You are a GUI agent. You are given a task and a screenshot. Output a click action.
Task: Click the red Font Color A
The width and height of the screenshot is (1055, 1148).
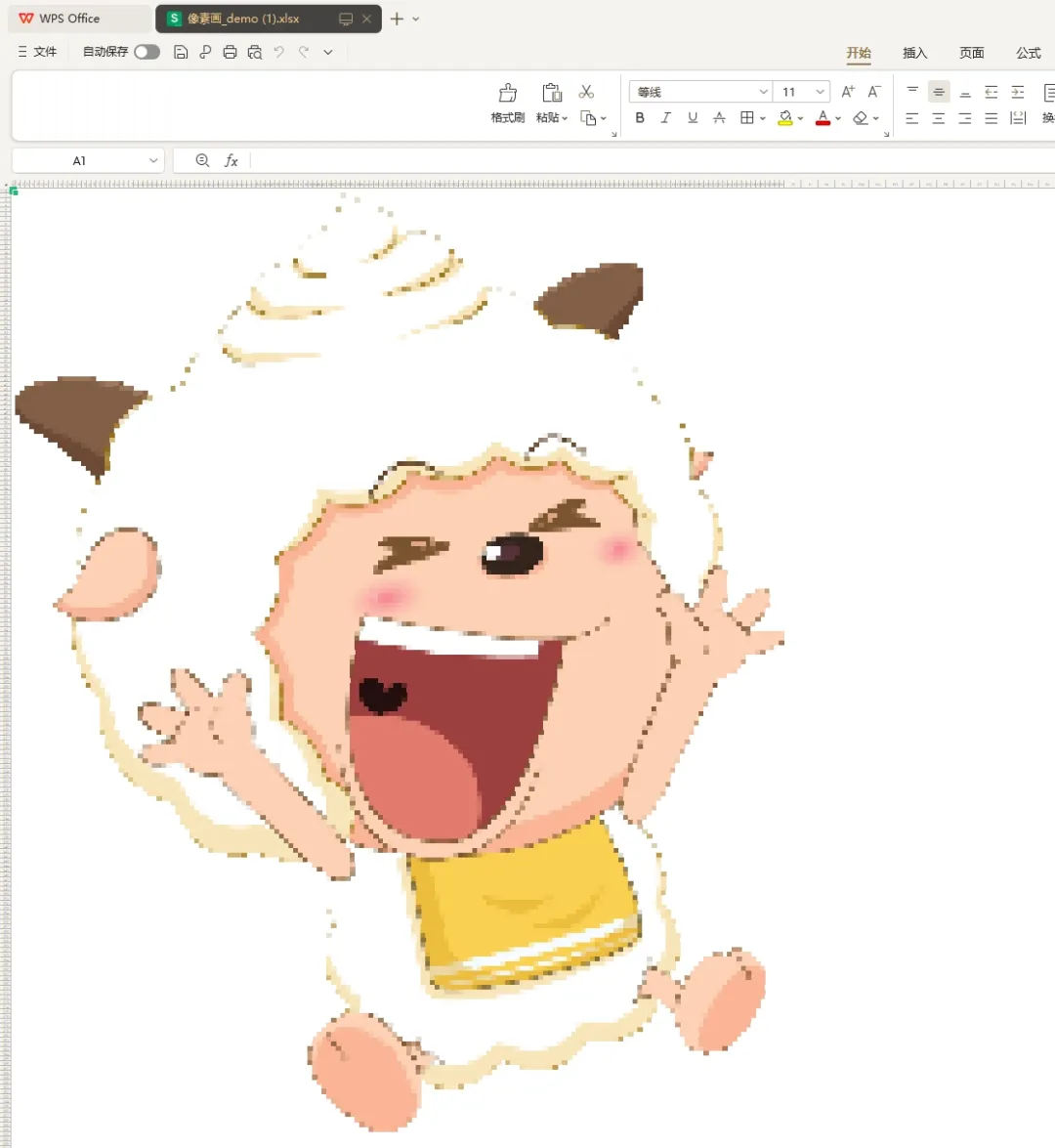823,118
